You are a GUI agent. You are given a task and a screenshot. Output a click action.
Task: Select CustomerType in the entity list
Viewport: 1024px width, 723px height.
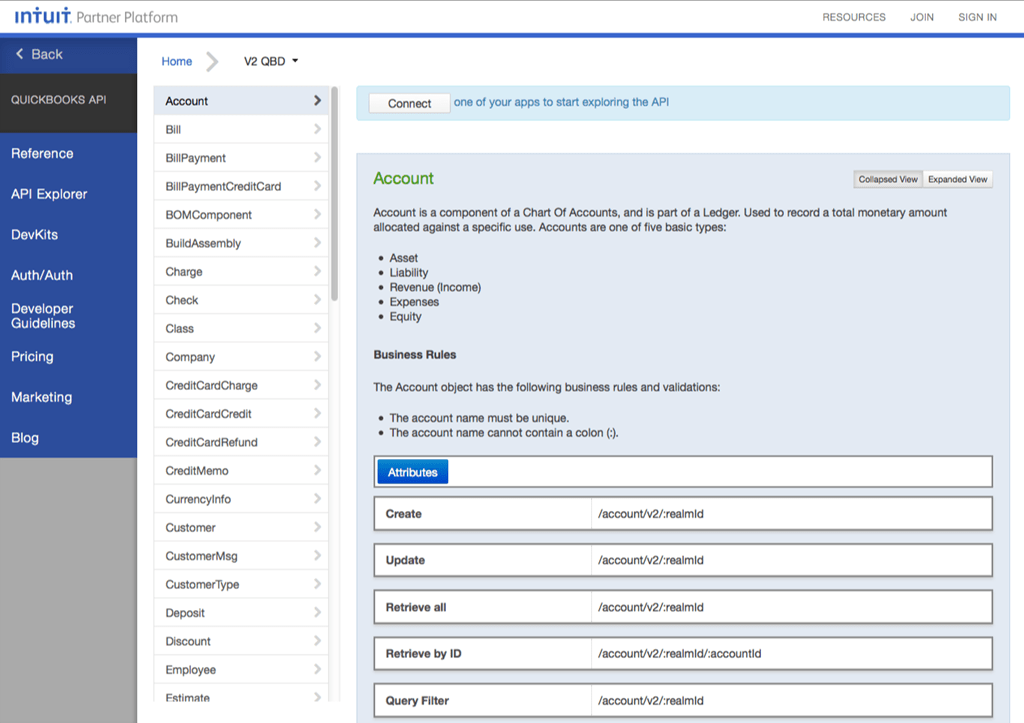point(241,584)
